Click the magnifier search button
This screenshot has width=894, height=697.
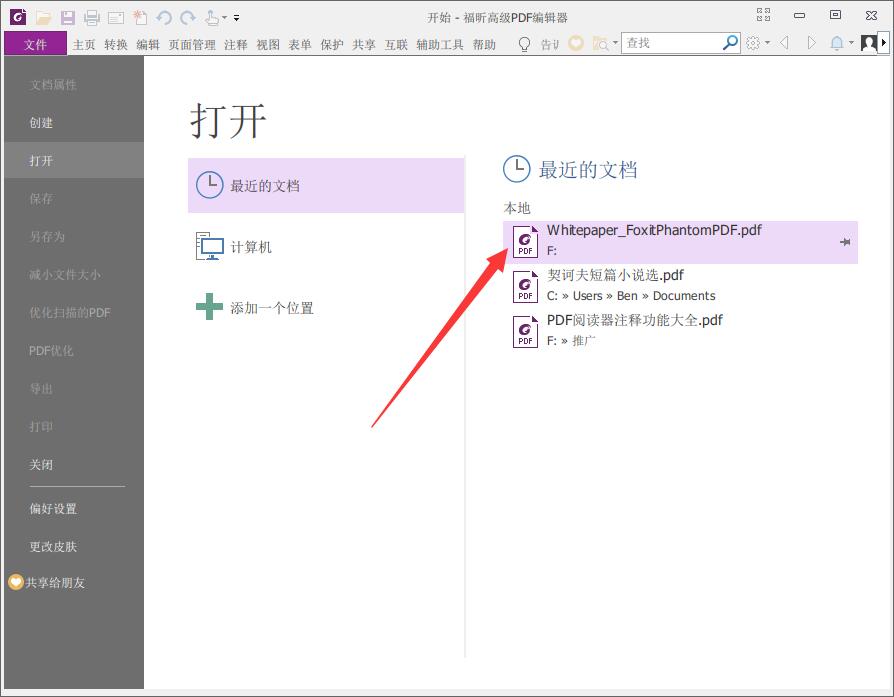pyautogui.click(x=730, y=43)
